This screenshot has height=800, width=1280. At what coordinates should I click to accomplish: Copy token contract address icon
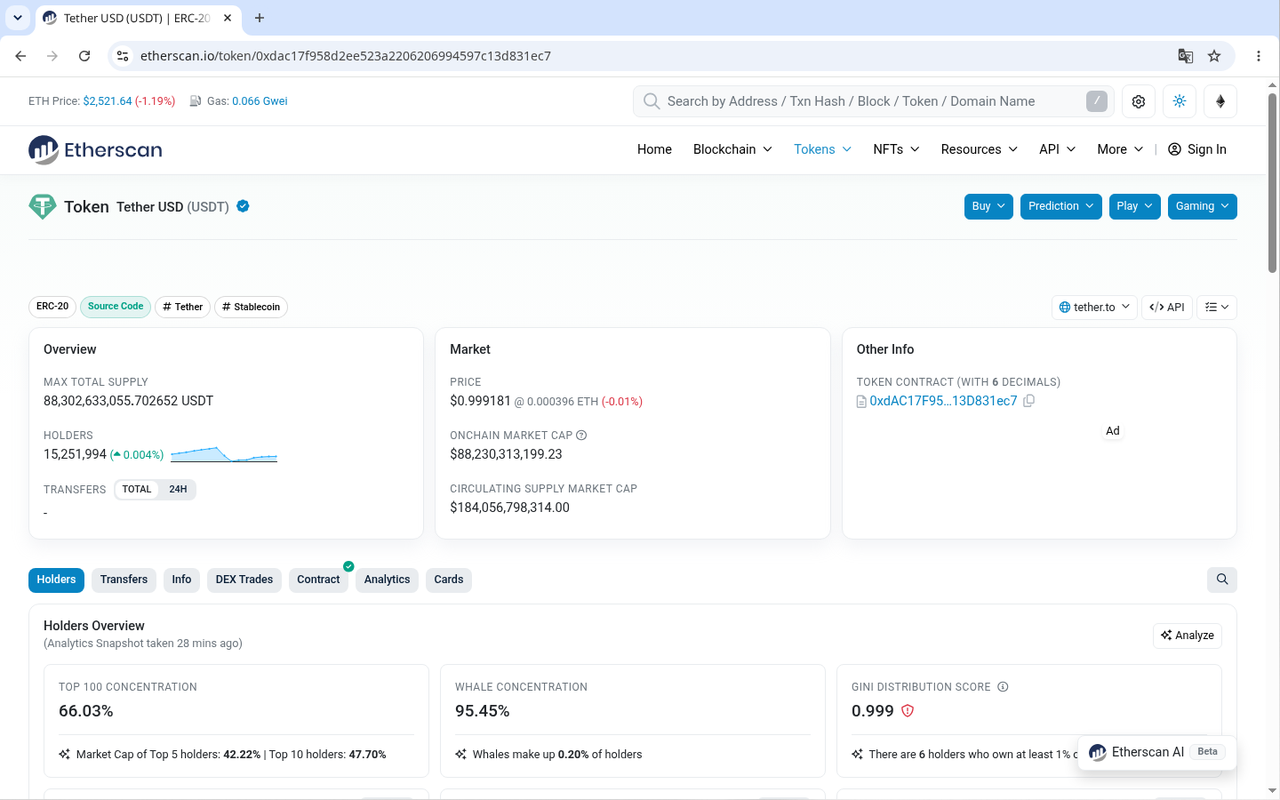(x=1029, y=401)
